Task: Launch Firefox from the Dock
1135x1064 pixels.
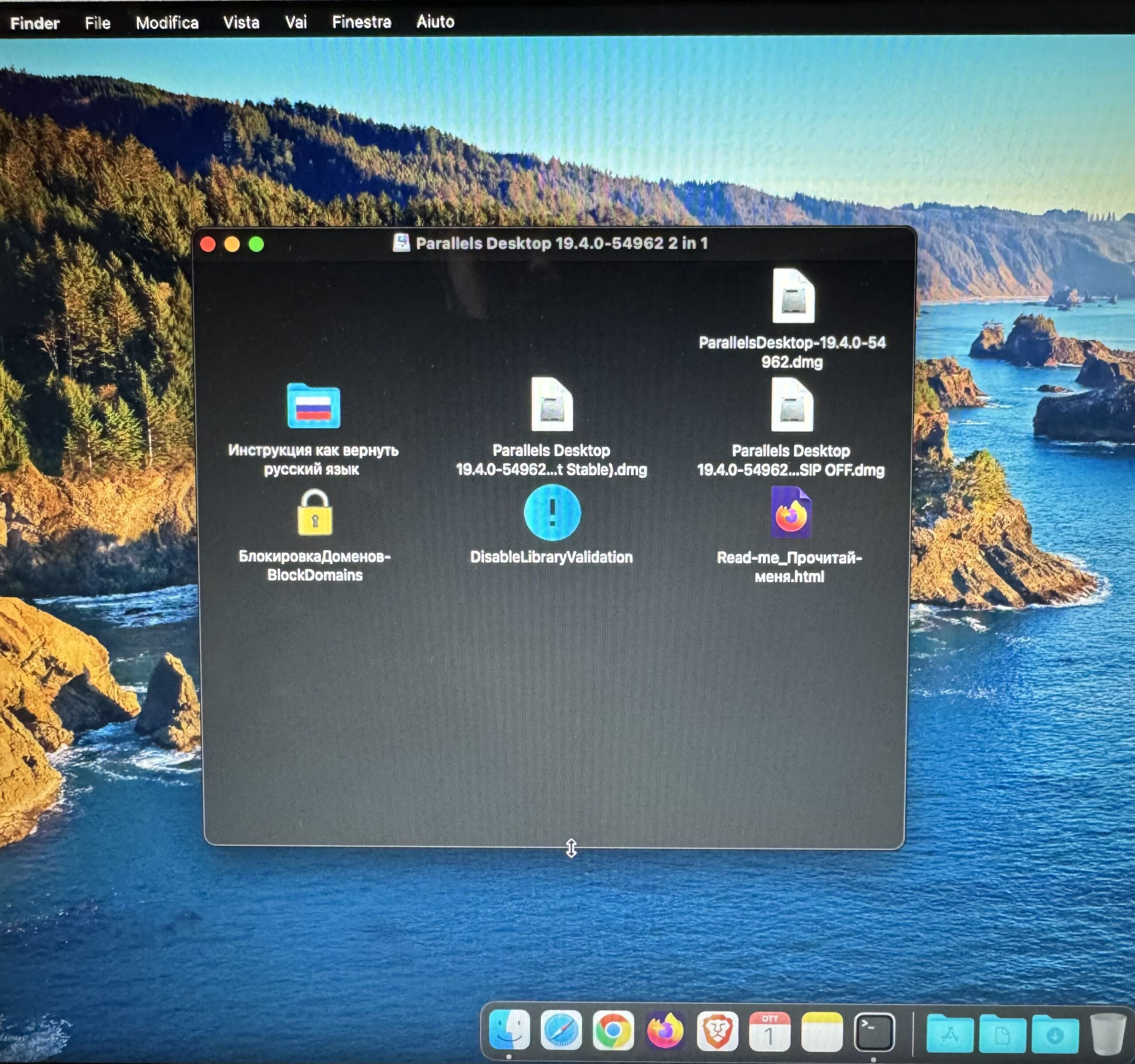Action: point(665,1031)
